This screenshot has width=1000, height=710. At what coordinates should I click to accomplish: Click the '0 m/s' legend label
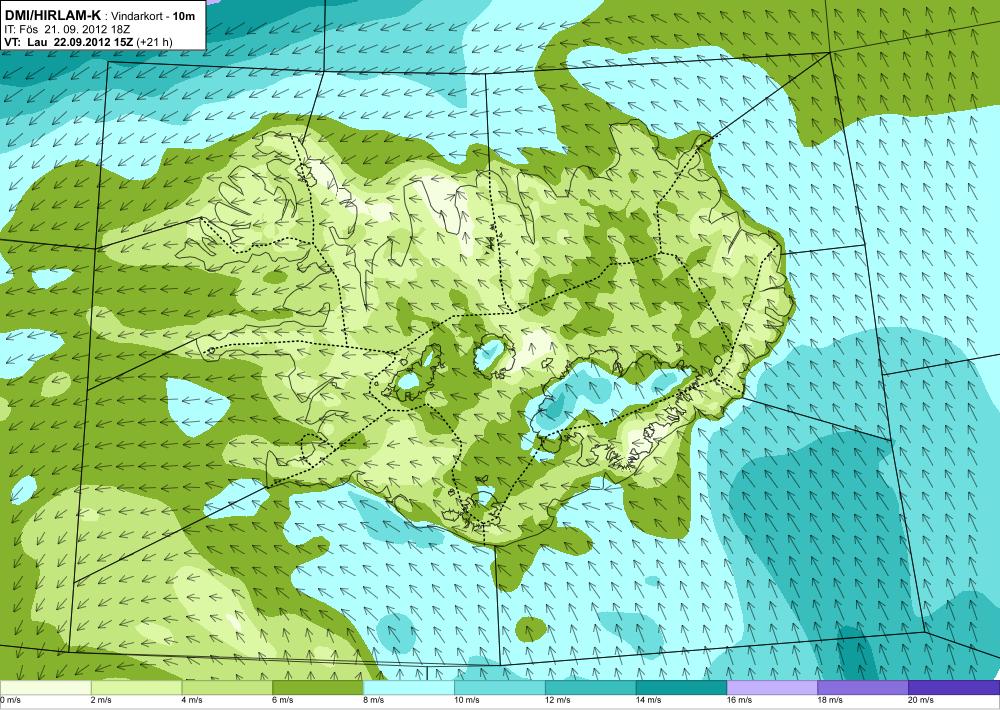point(11,700)
